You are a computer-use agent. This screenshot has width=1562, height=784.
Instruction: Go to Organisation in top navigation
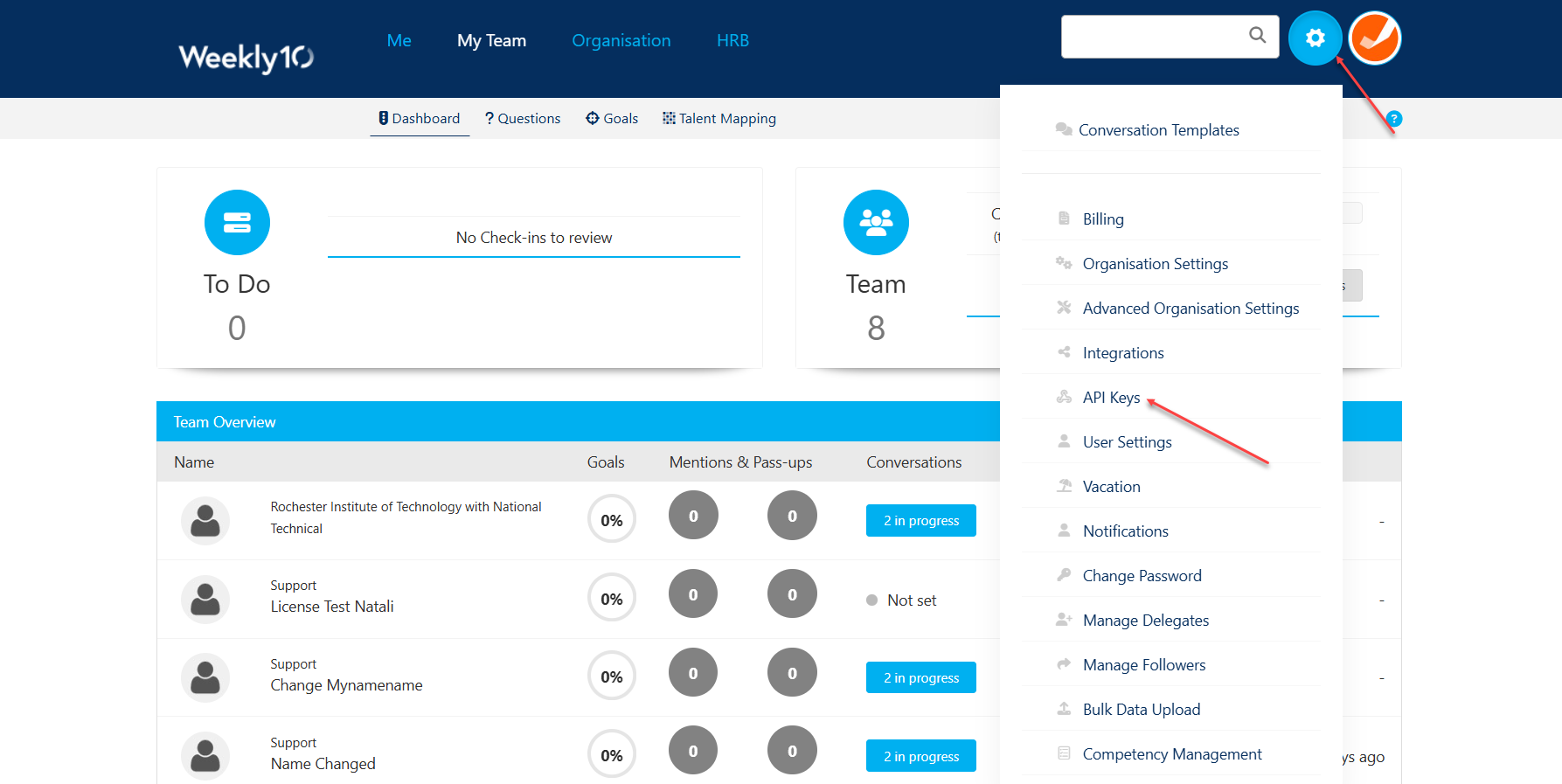(621, 40)
